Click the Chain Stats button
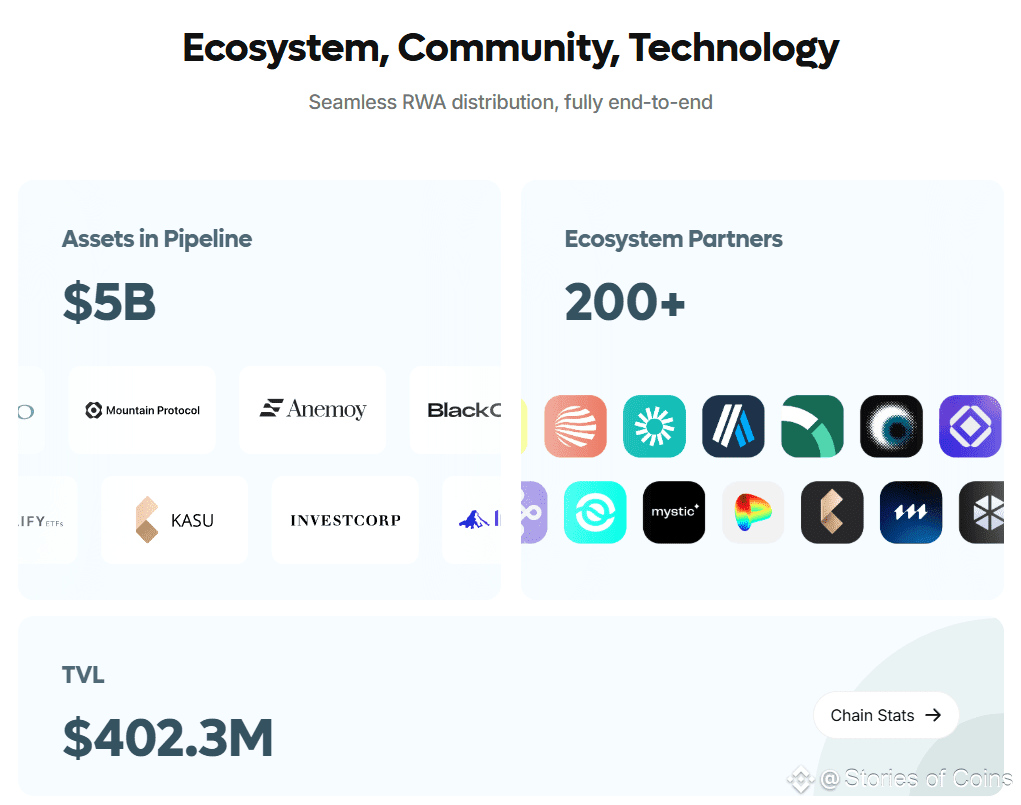This screenshot has width=1021, height=805. pos(886,714)
